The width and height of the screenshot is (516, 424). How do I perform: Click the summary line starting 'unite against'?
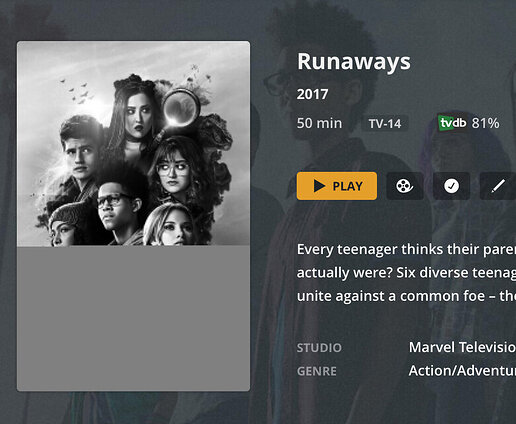(x=406, y=296)
